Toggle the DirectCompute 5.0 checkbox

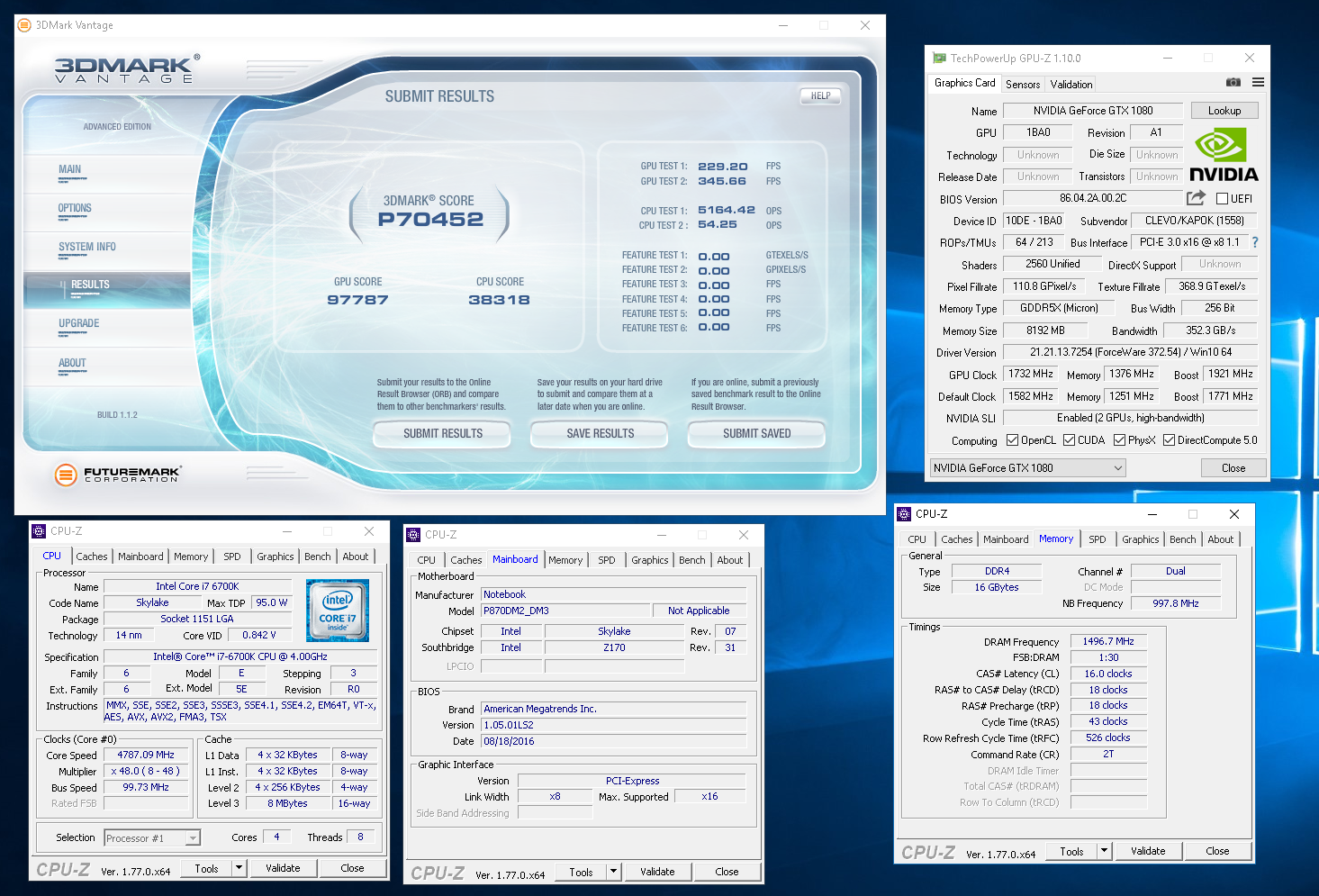1169,440
